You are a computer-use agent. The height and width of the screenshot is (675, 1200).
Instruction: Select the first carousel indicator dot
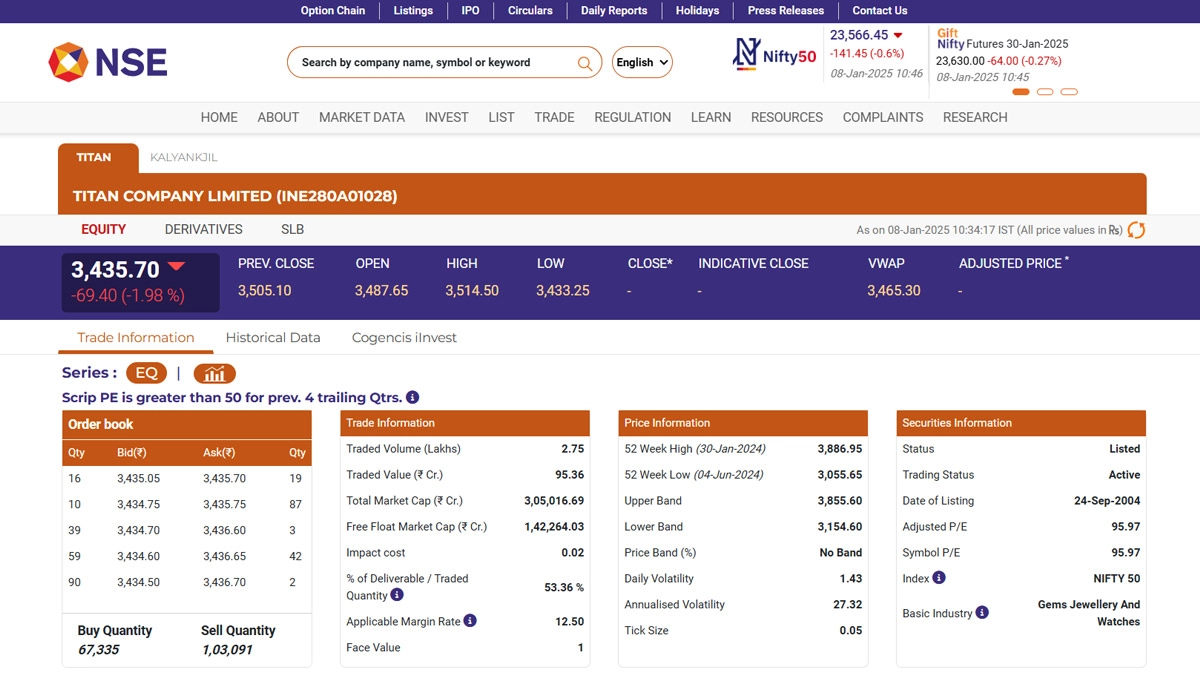(x=1021, y=92)
